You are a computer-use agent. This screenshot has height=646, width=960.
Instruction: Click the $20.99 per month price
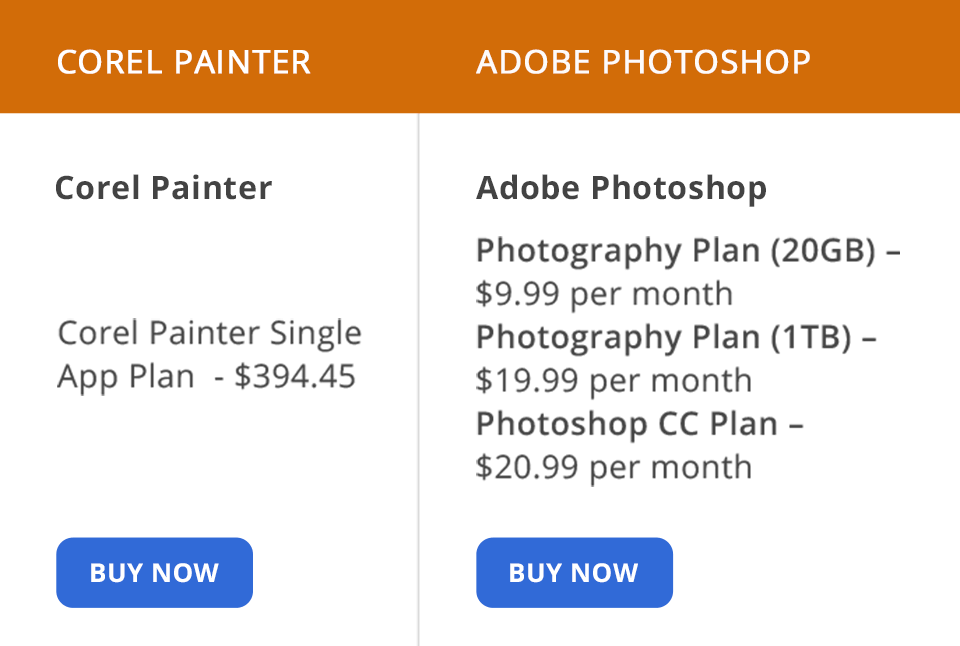pyautogui.click(x=613, y=466)
